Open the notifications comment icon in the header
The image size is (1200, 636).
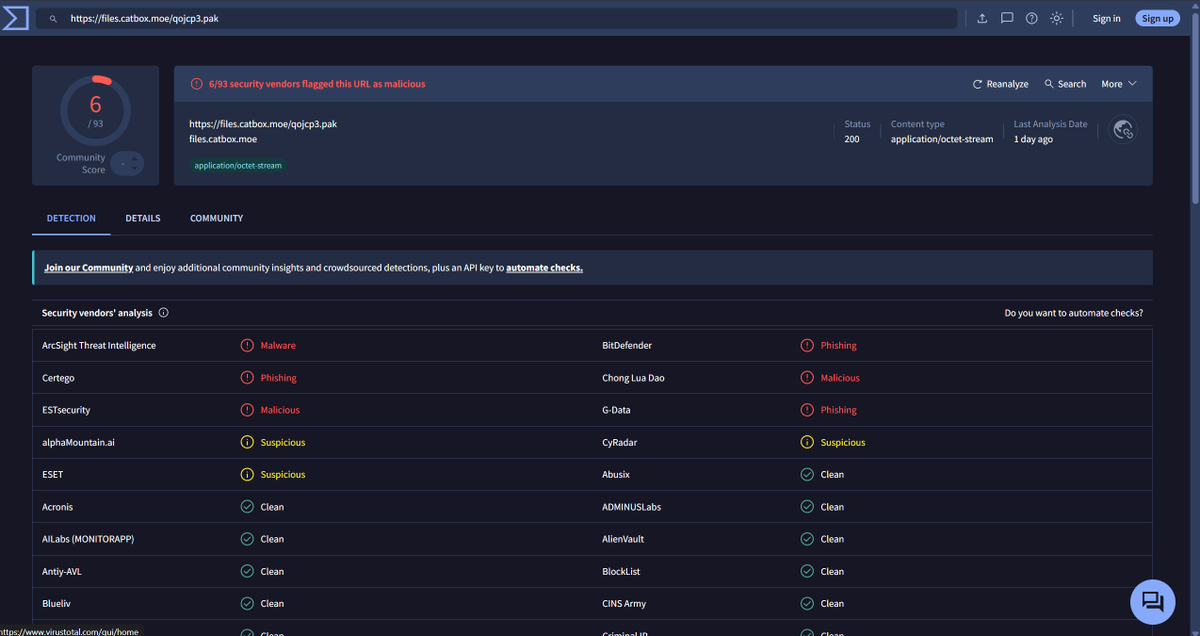tap(1007, 18)
